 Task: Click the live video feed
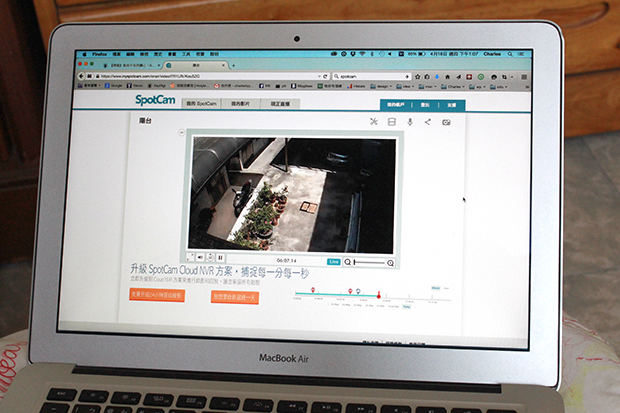tap(292, 194)
